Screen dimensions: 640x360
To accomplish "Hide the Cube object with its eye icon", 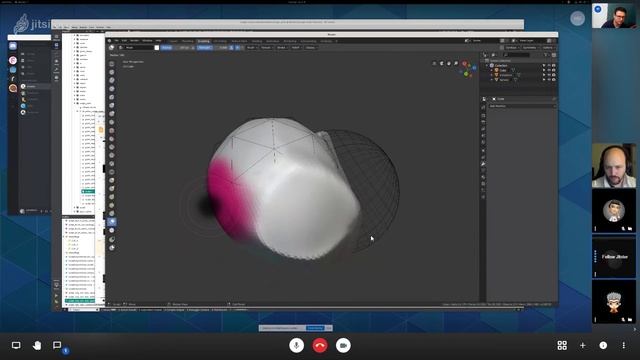I will pyautogui.click(x=549, y=70).
